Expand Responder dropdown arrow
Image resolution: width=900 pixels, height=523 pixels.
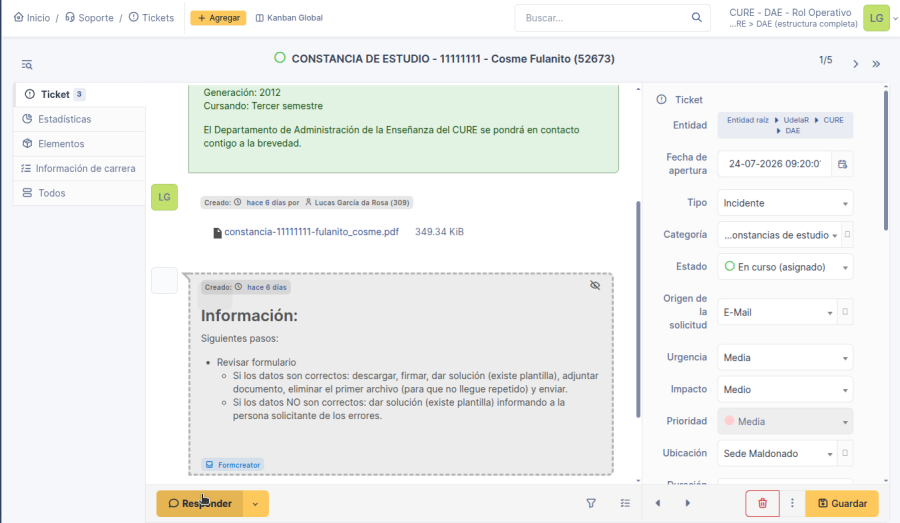255,503
